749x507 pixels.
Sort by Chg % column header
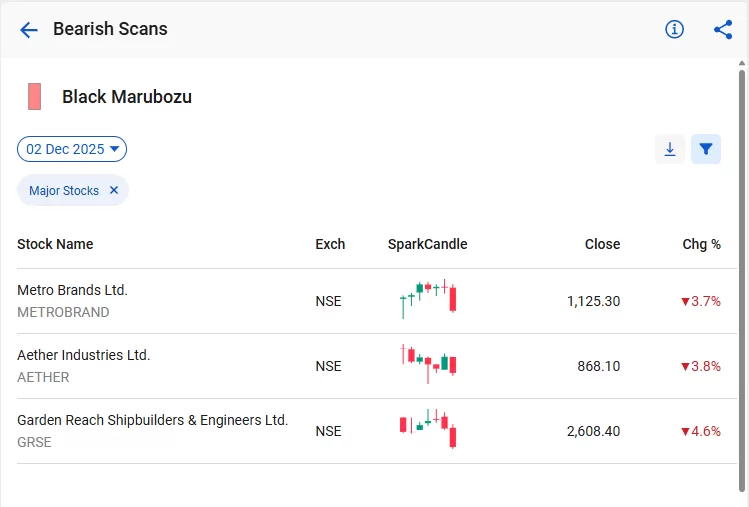pos(702,244)
